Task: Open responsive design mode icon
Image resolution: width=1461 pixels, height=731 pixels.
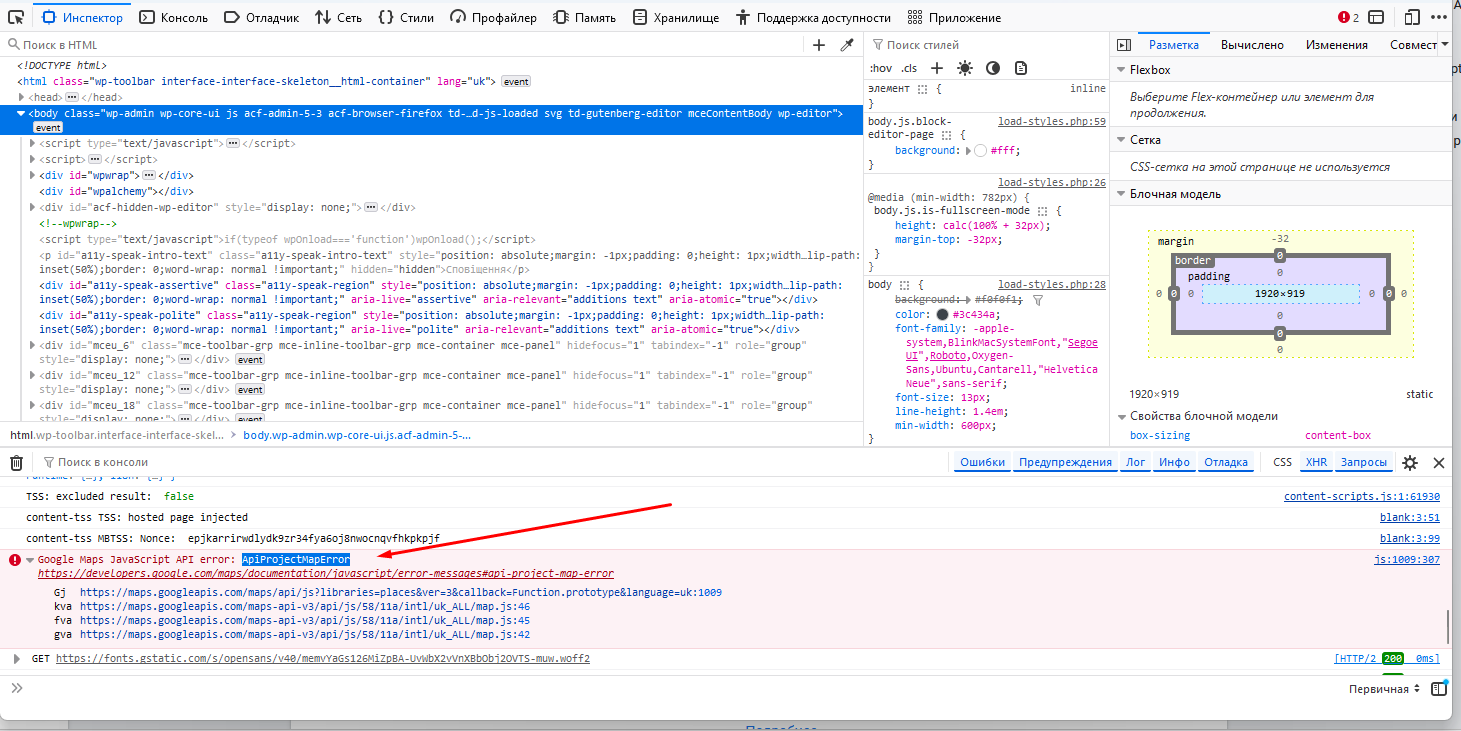Action: pyautogui.click(x=1412, y=17)
